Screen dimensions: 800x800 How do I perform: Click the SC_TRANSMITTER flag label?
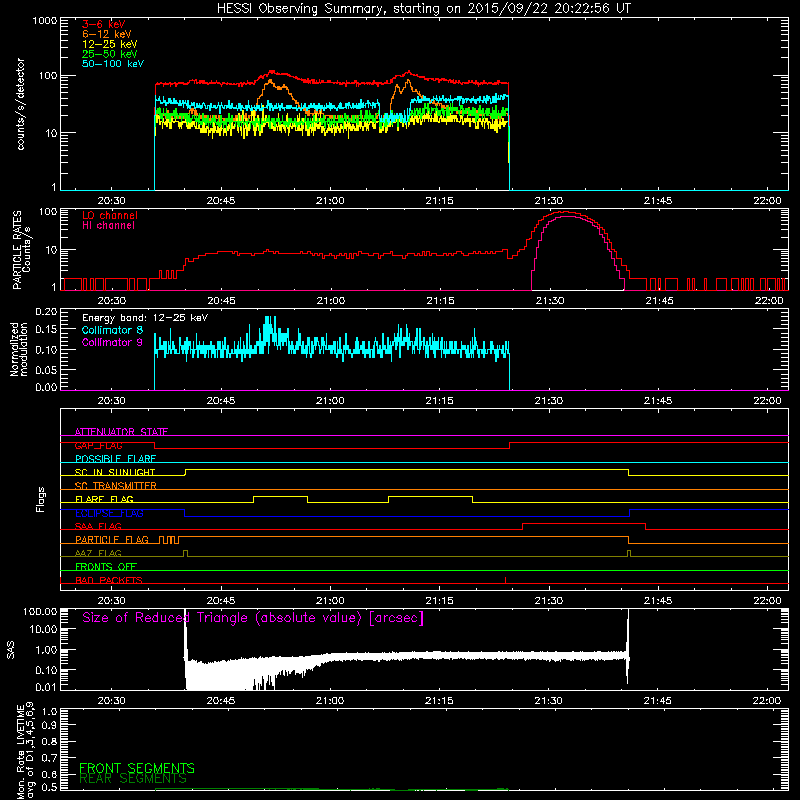click(116, 486)
